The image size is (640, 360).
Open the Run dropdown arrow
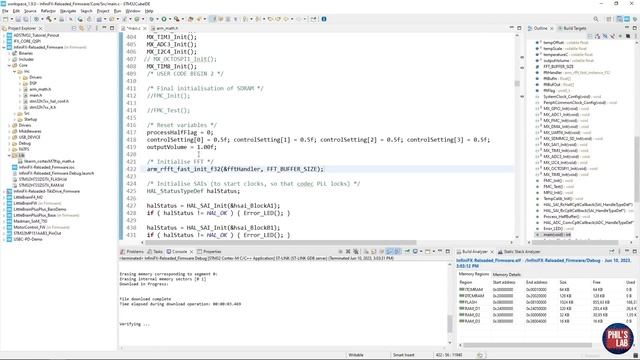tap(170, 19)
